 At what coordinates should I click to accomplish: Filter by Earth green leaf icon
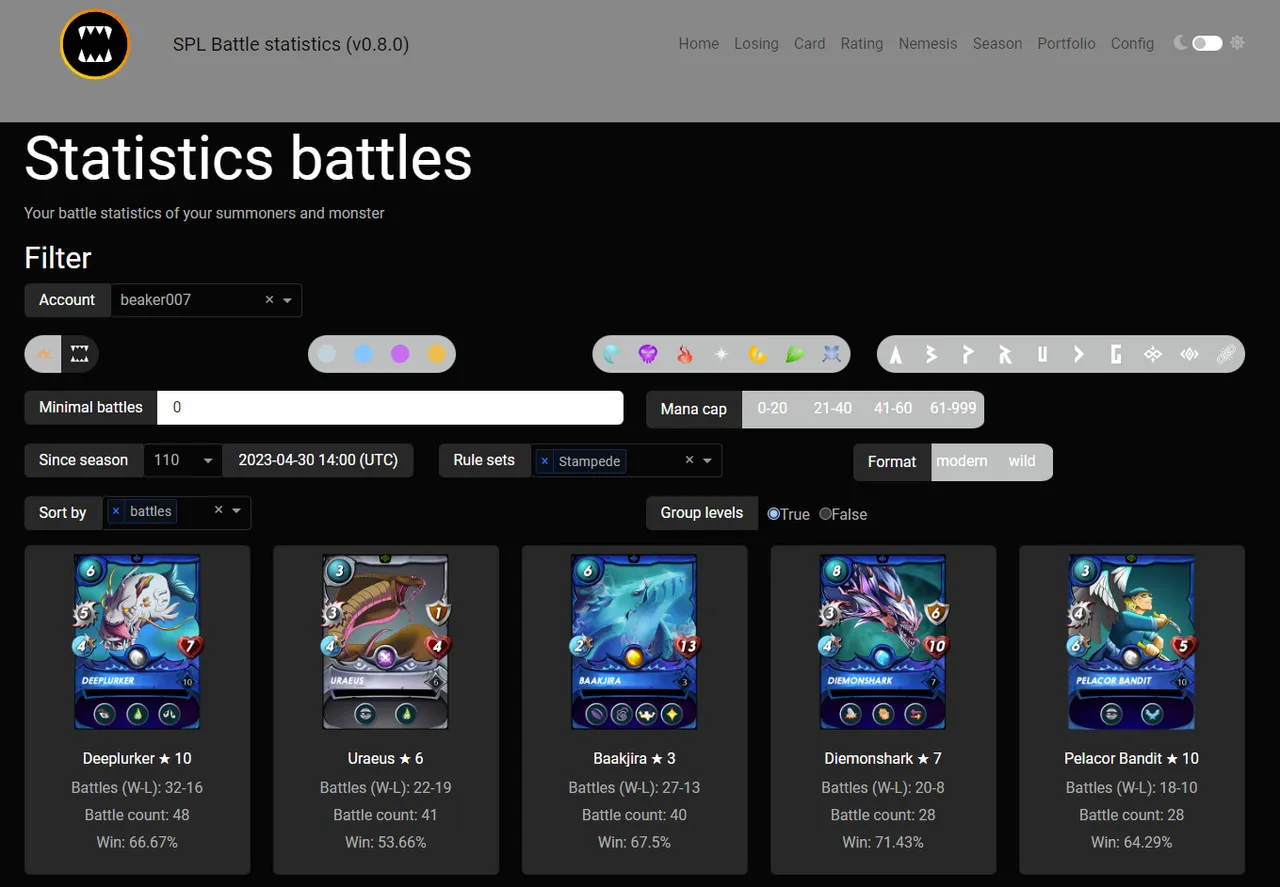point(795,354)
